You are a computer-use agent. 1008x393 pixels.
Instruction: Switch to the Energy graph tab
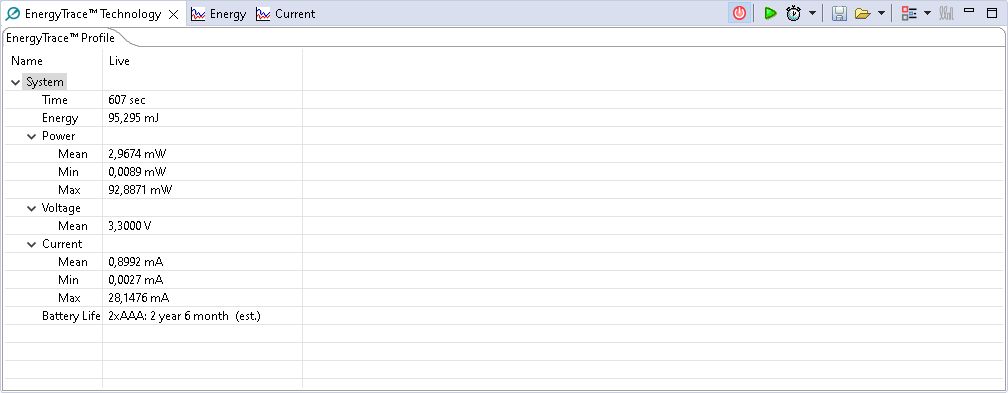[219, 14]
